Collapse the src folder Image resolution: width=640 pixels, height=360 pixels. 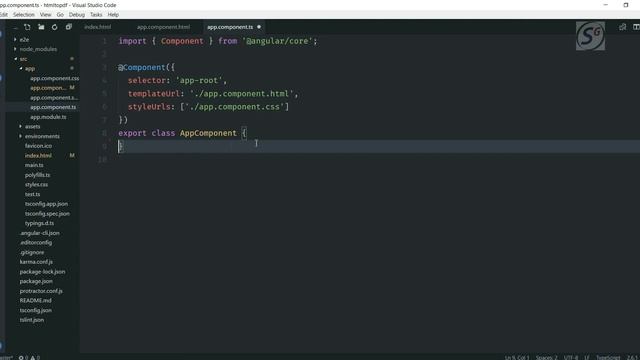point(23,59)
